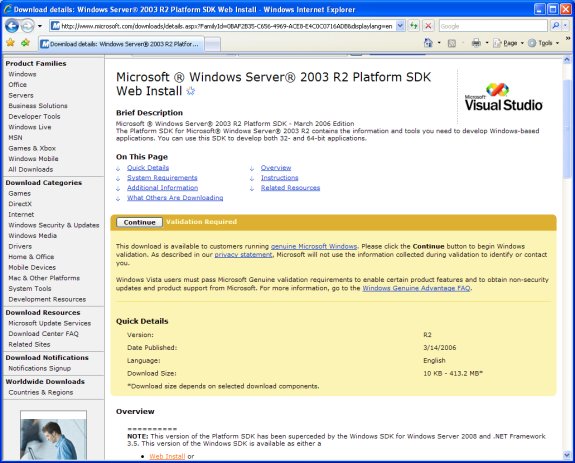The image size is (575, 463).
Task: Open Windows in Product Families
Action: pos(22,74)
